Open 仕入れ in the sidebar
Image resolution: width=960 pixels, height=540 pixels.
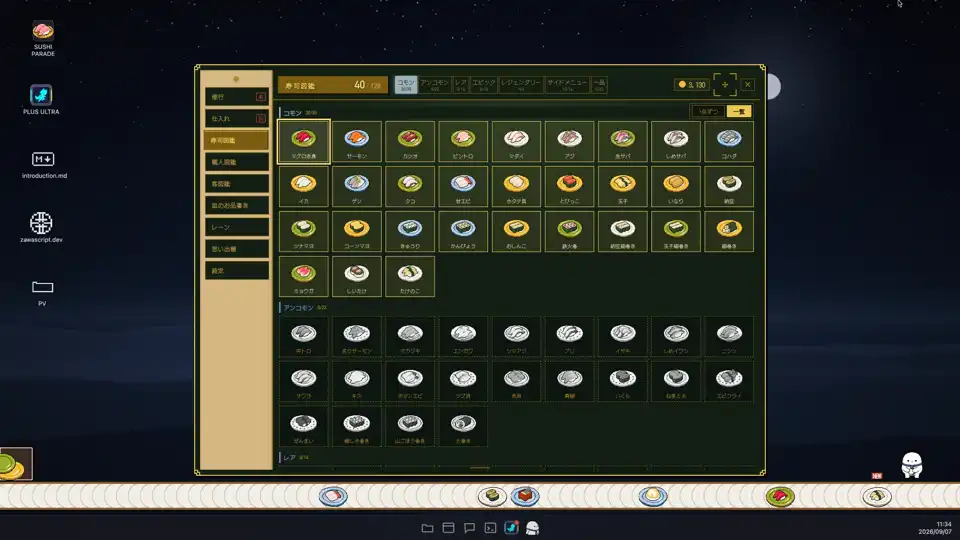pyautogui.click(x=237, y=119)
